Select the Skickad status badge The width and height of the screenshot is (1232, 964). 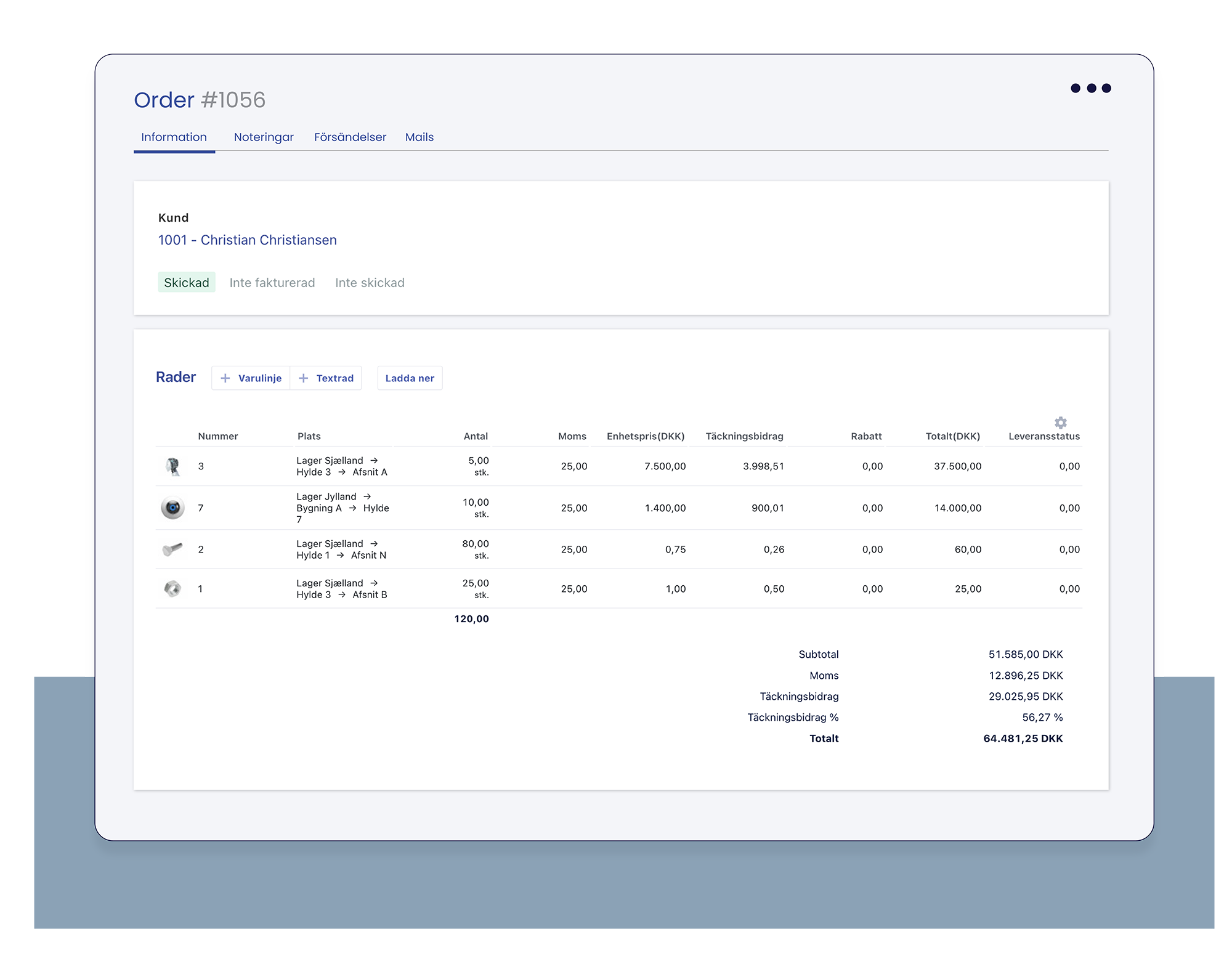click(186, 282)
